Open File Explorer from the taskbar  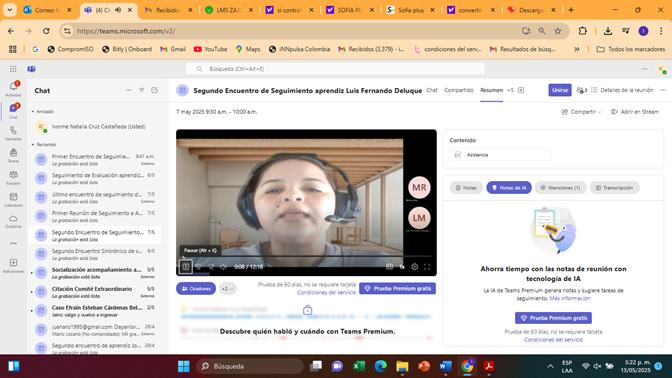[x=402, y=366]
